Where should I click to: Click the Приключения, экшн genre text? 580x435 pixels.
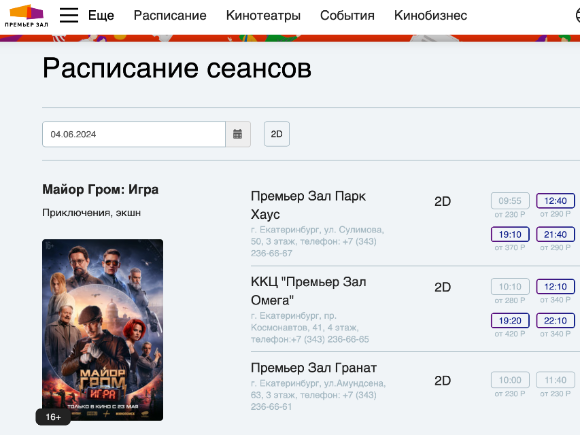pos(91,213)
